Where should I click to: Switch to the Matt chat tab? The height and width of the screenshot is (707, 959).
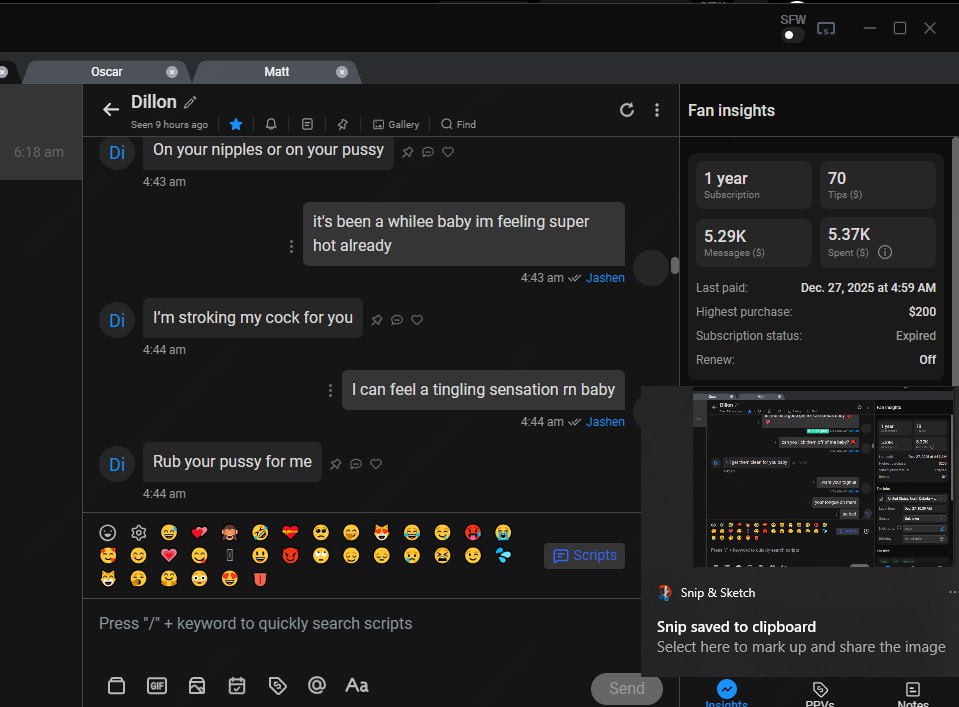276,72
